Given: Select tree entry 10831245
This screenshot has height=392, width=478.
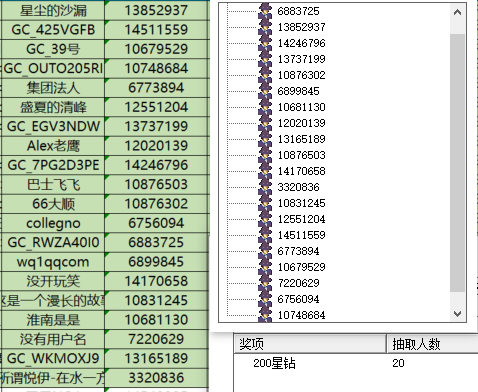Looking at the screenshot, I should coord(301,203).
